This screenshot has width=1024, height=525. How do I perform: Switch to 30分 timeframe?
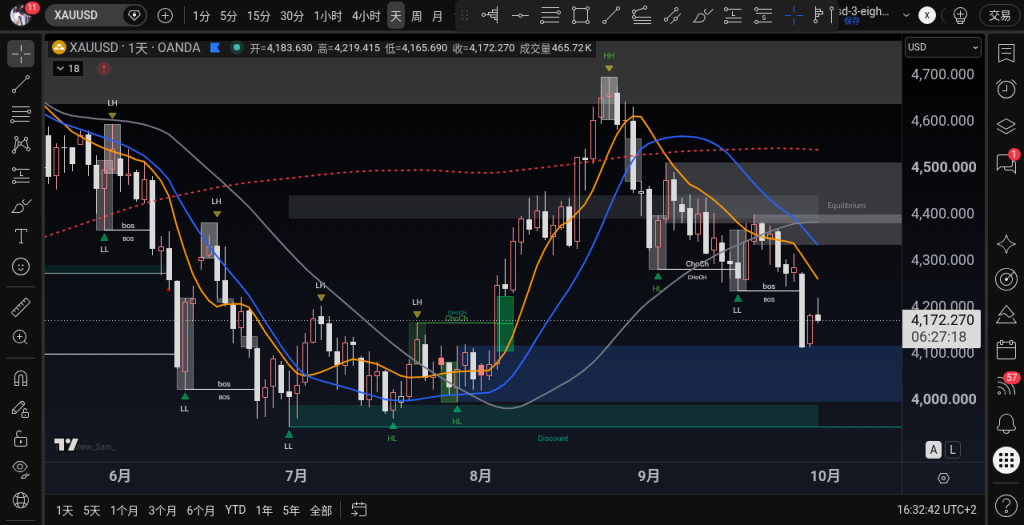pyautogui.click(x=292, y=16)
